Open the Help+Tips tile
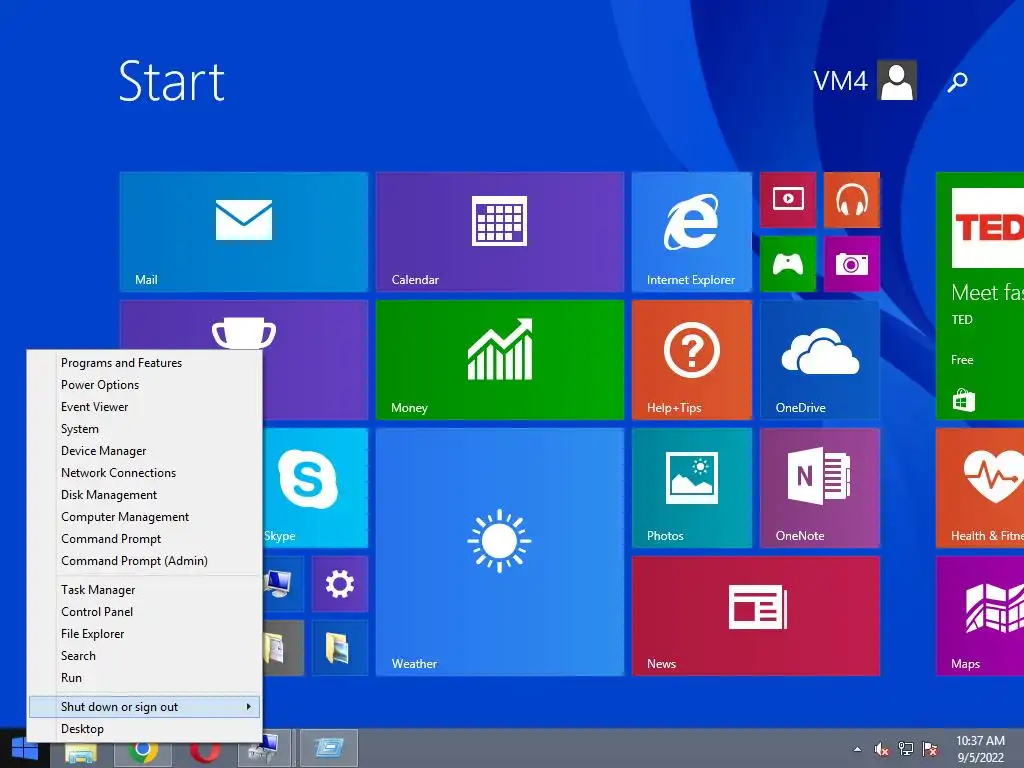 [692, 360]
